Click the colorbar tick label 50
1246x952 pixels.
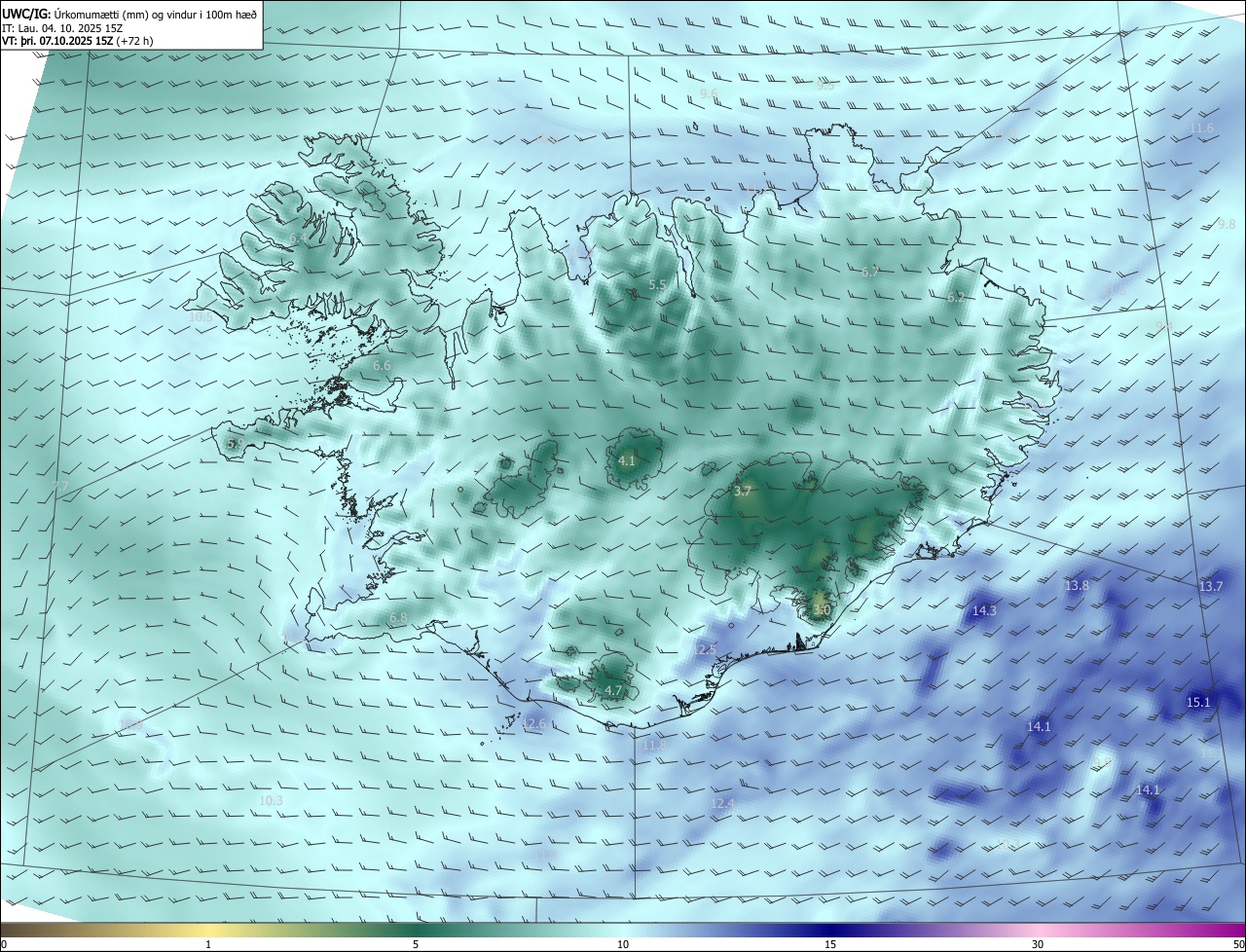pos(1238,945)
